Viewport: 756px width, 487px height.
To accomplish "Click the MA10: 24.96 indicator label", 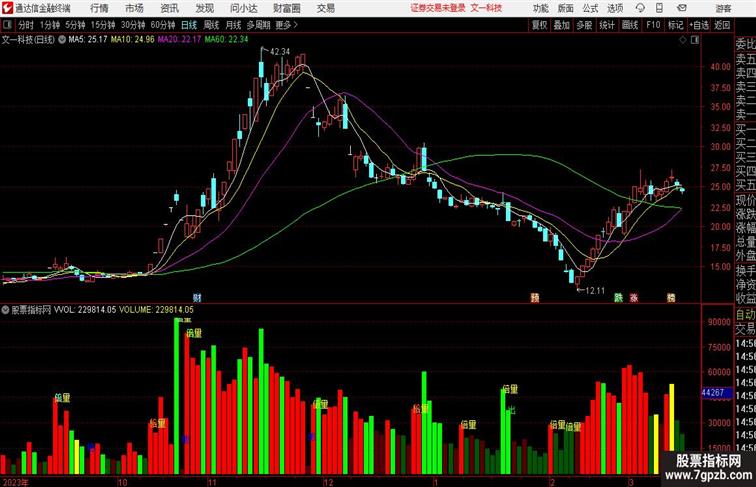I will pyautogui.click(x=133, y=40).
